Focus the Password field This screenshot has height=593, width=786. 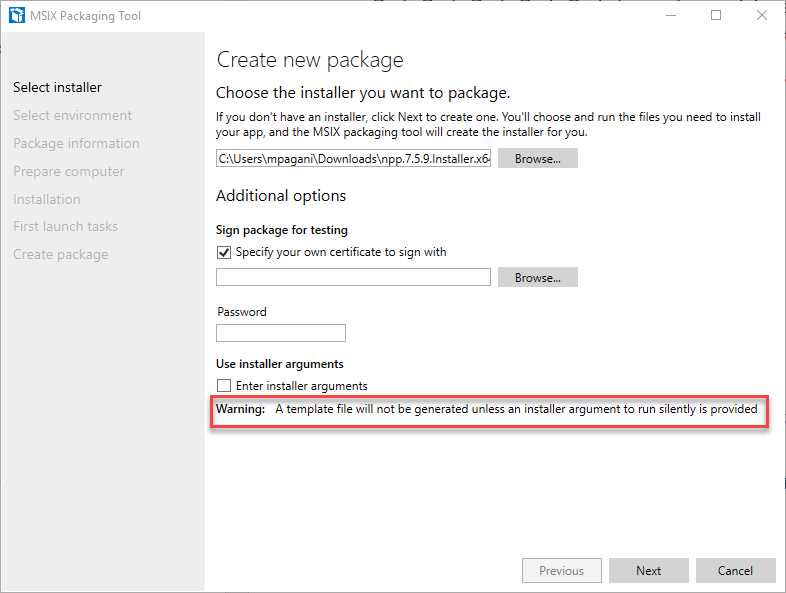[281, 333]
